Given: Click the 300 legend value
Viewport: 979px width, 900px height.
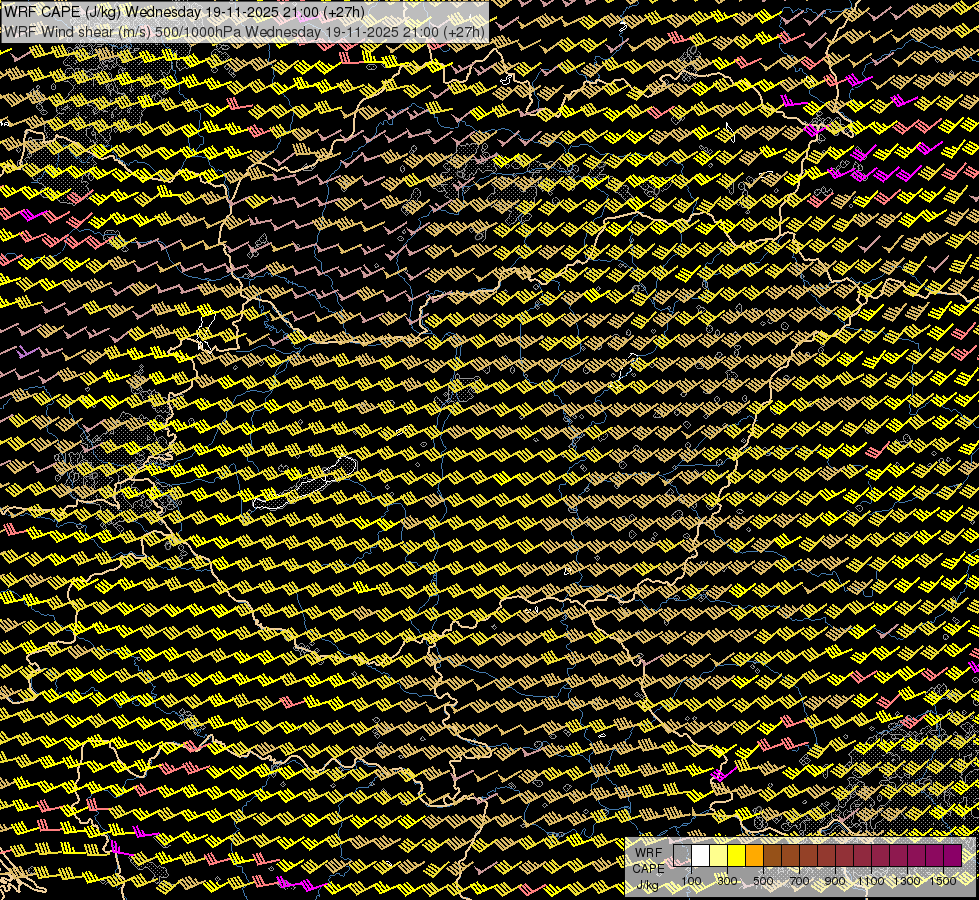Looking at the screenshot, I should coord(727,881).
